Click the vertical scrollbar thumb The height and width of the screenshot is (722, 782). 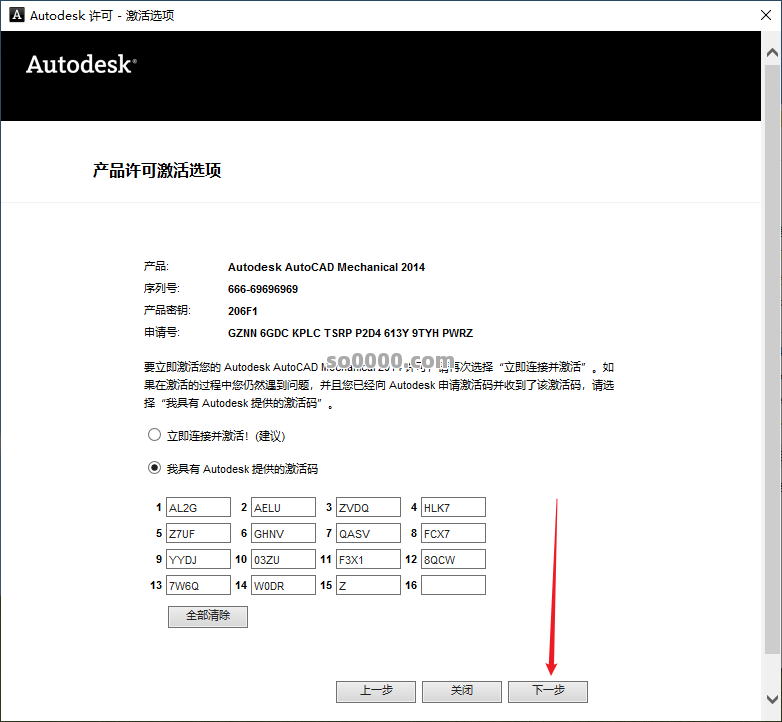(x=772, y=359)
